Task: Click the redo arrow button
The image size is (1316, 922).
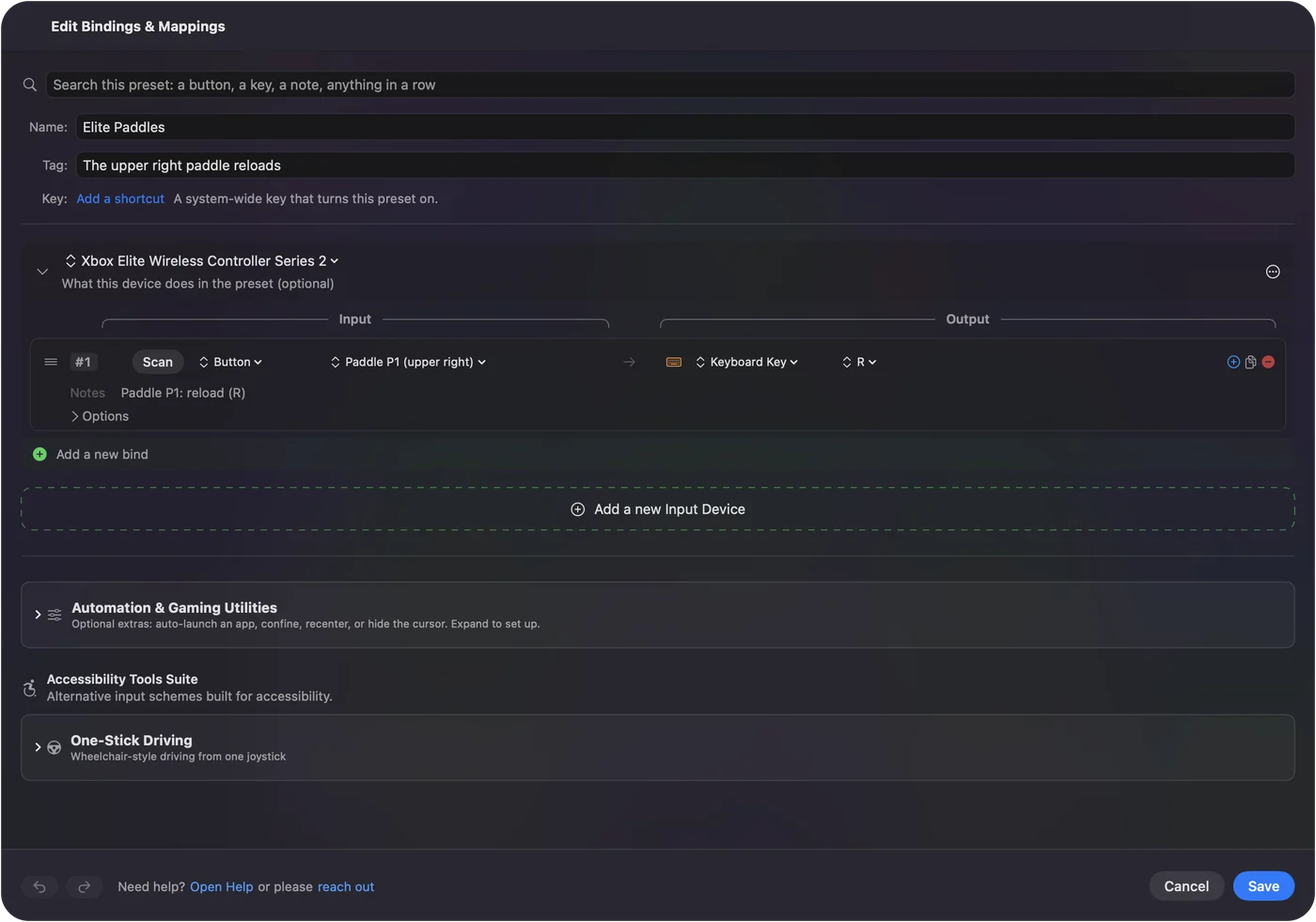Action: click(x=84, y=886)
